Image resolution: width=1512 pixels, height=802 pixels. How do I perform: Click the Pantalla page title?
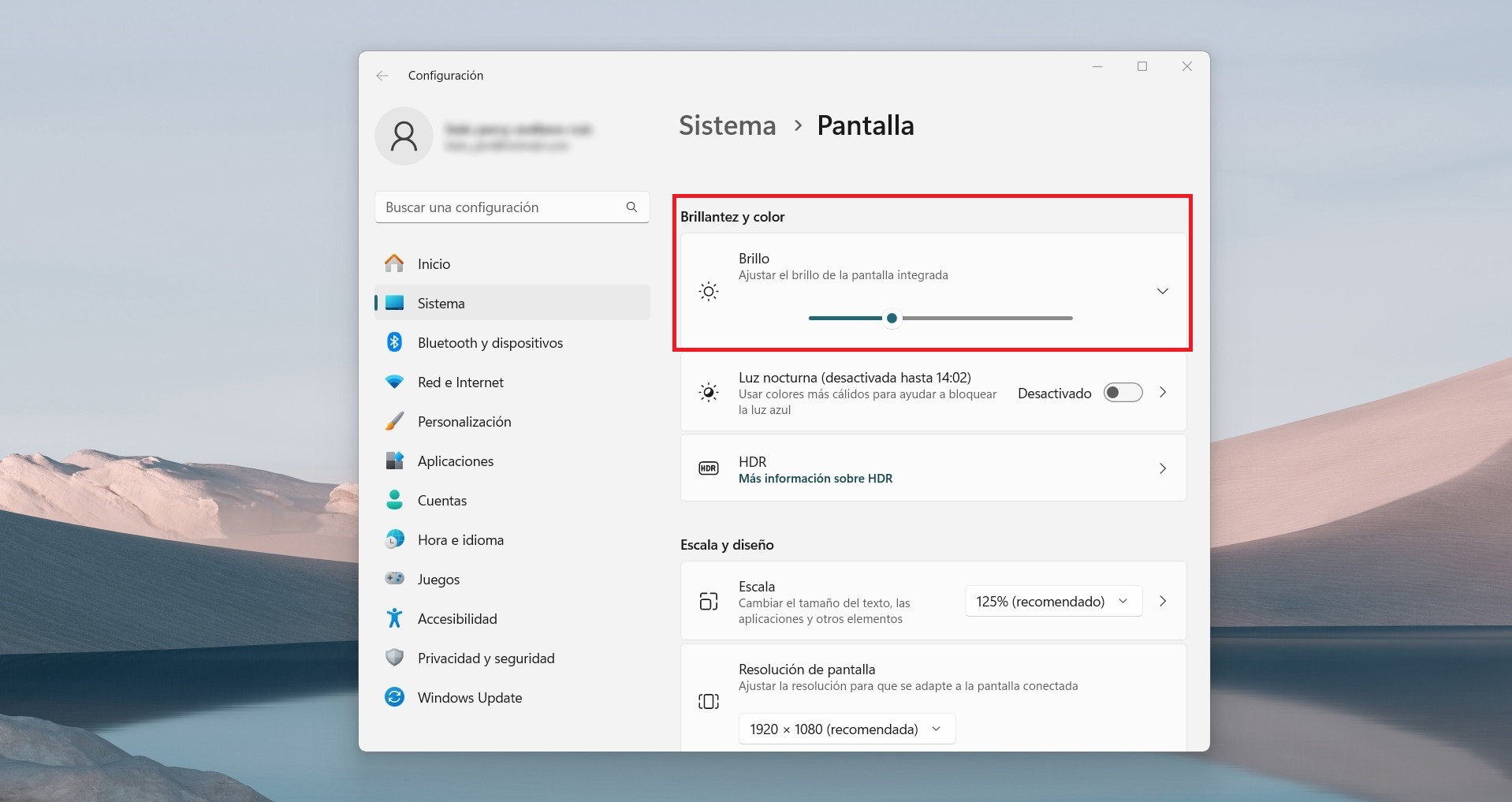pyautogui.click(x=865, y=125)
